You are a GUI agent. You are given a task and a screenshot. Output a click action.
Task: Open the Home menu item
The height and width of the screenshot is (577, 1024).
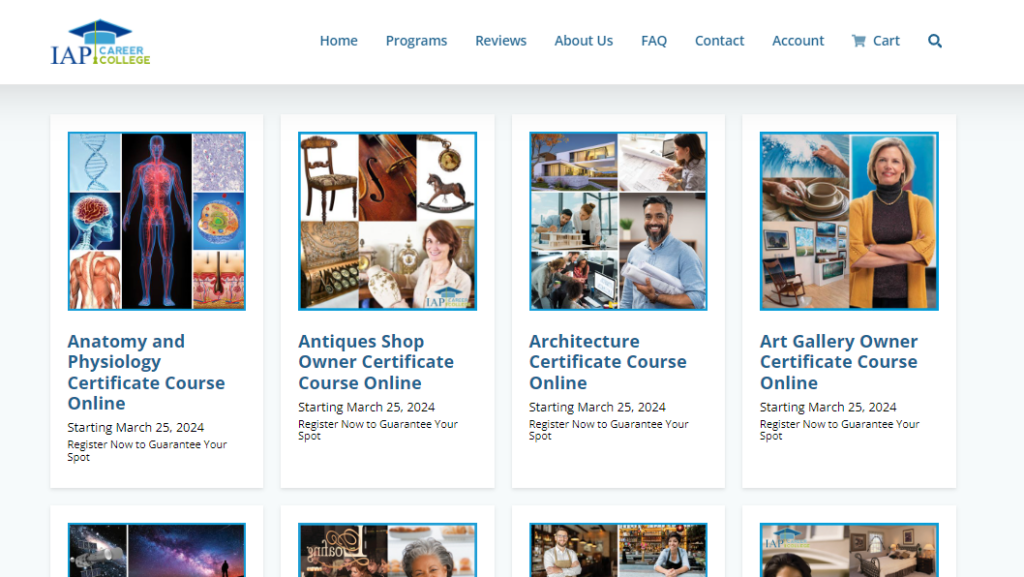pos(338,40)
